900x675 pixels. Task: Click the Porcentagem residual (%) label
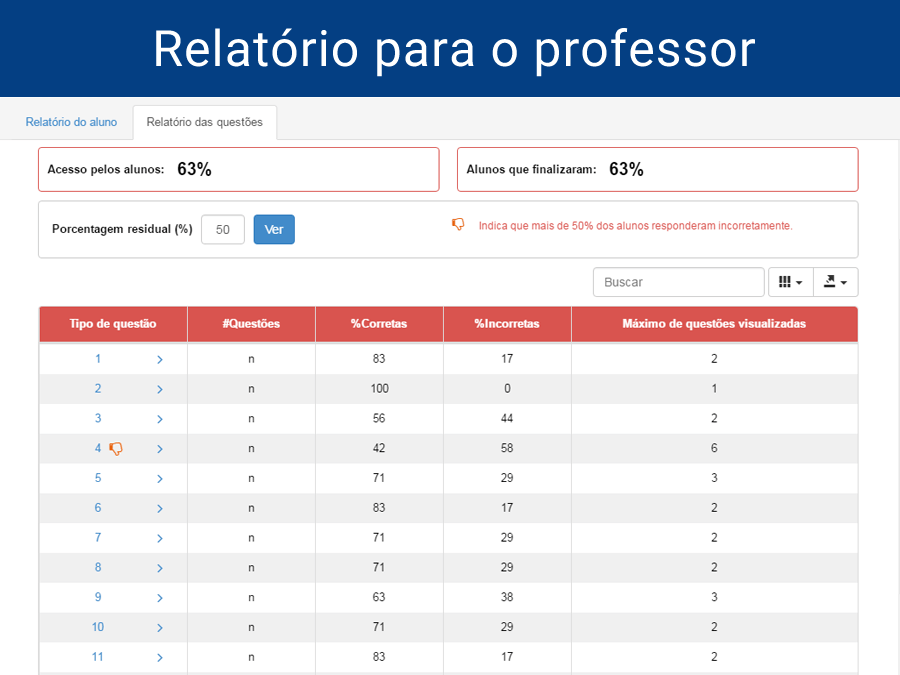[x=122, y=229]
